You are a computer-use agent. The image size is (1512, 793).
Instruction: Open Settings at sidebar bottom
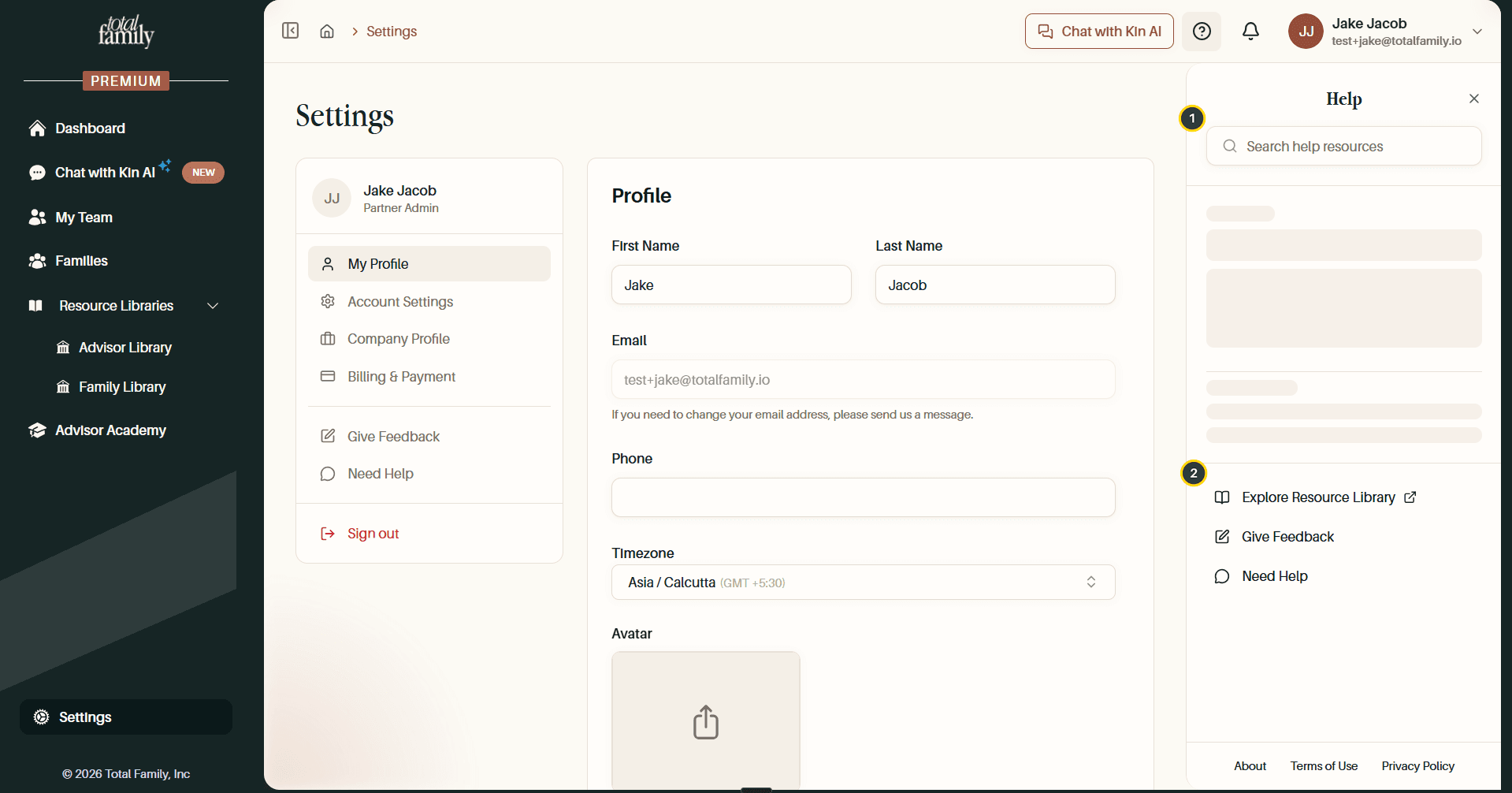pyautogui.click(x=126, y=717)
